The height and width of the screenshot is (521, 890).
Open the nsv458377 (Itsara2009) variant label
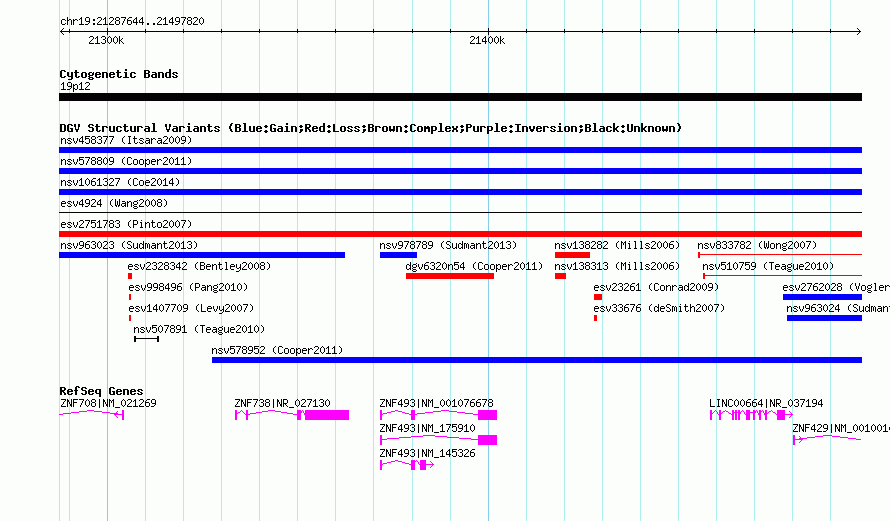(x=126, y=140)
